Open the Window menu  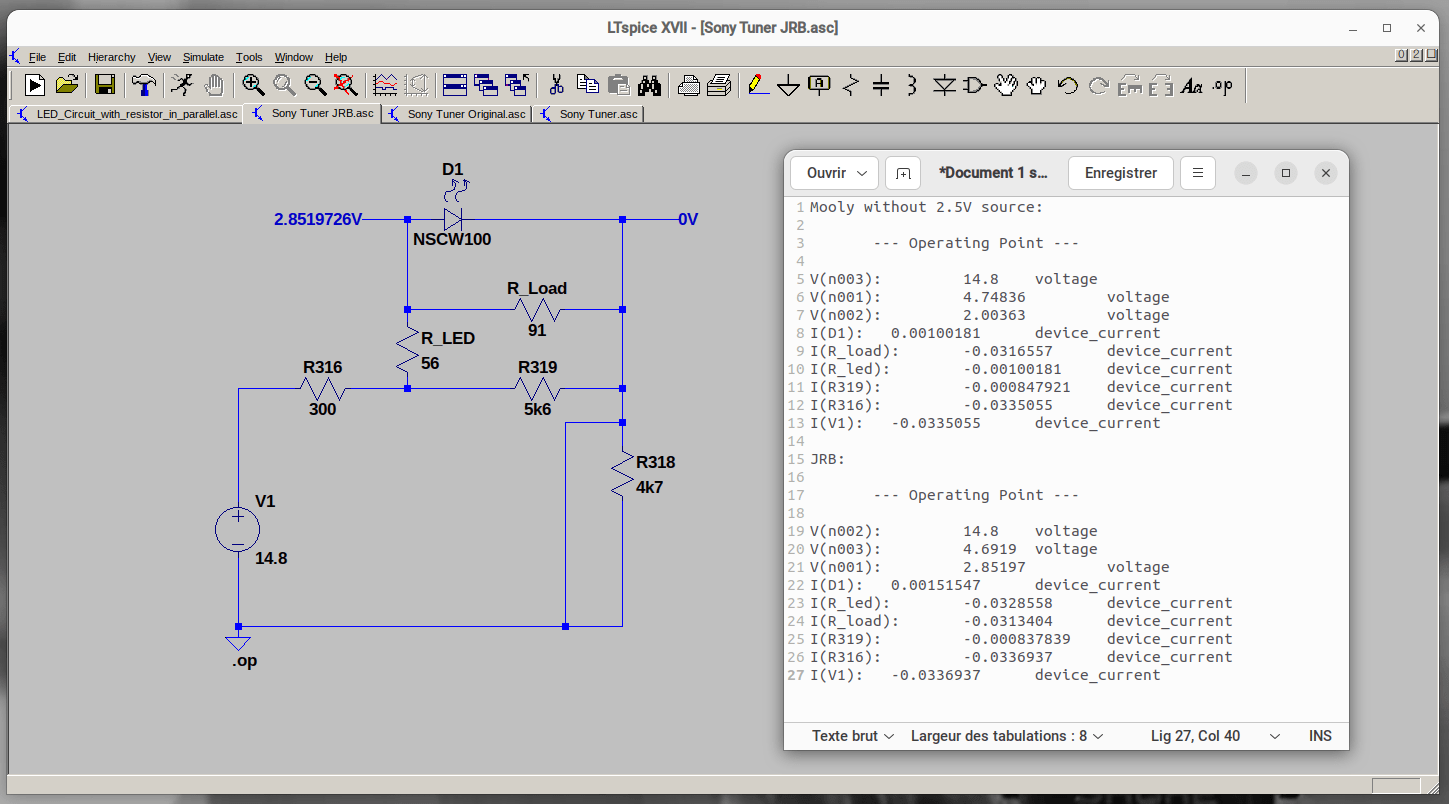(x=294, y=57)
